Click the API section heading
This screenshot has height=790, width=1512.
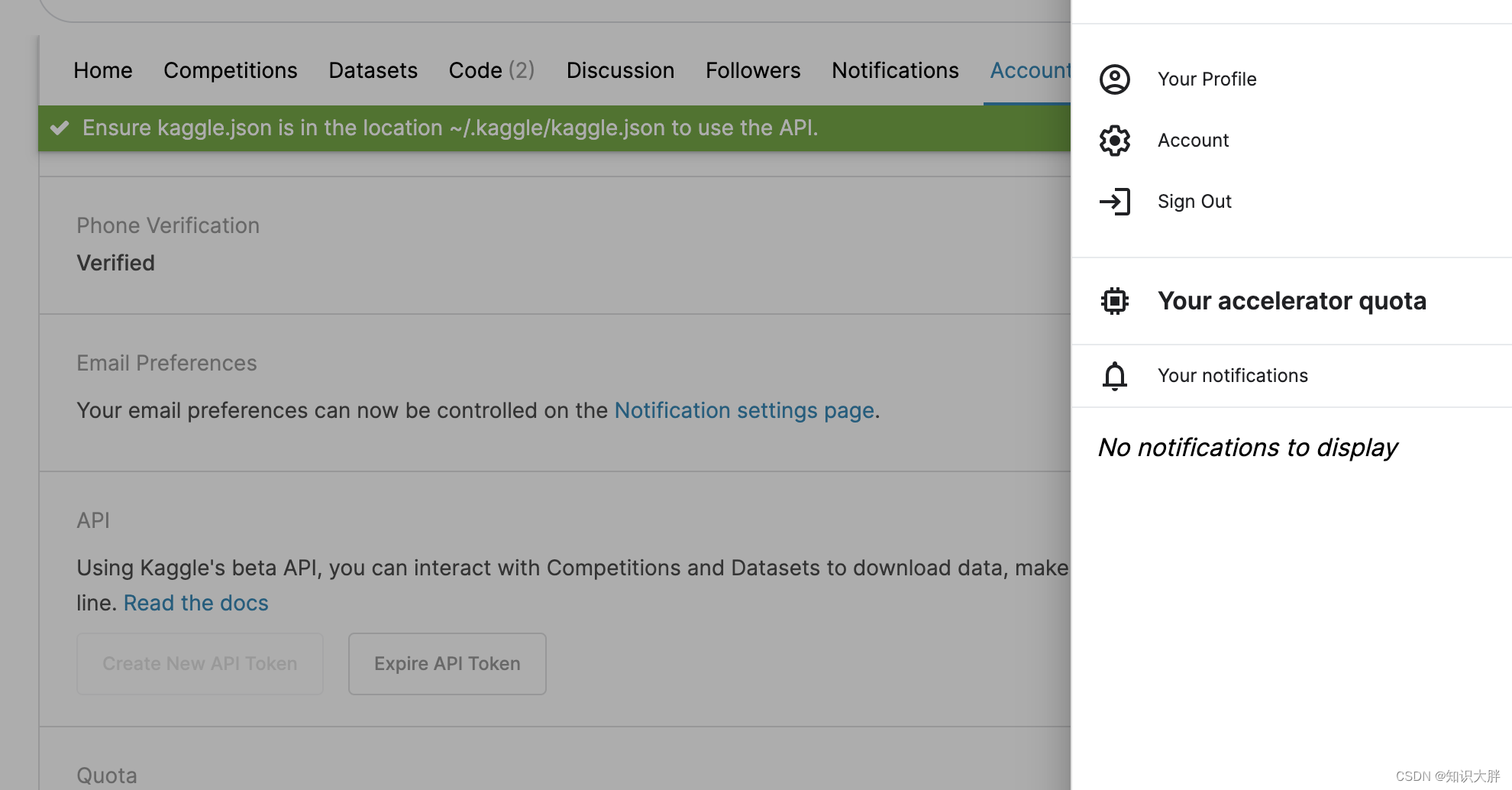93,520
